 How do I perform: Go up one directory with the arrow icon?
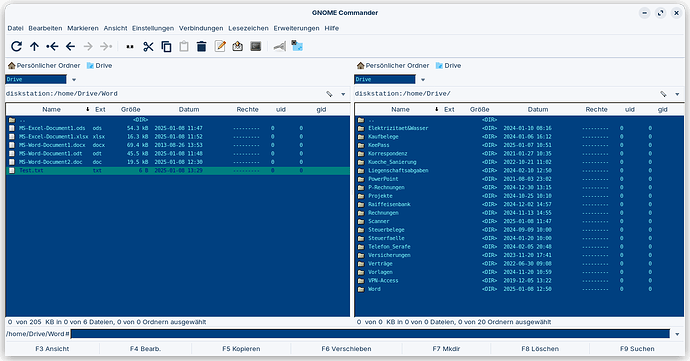coord(34,46)
